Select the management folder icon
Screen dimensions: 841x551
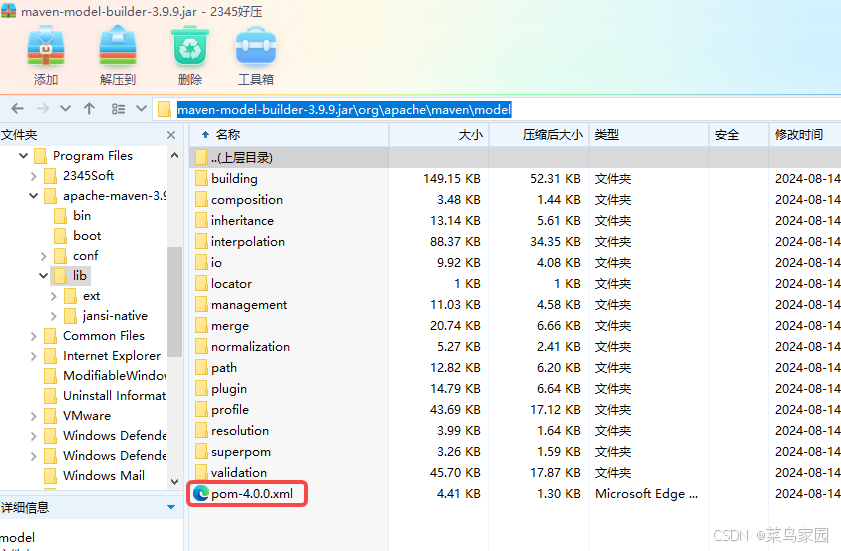(201, 304)
